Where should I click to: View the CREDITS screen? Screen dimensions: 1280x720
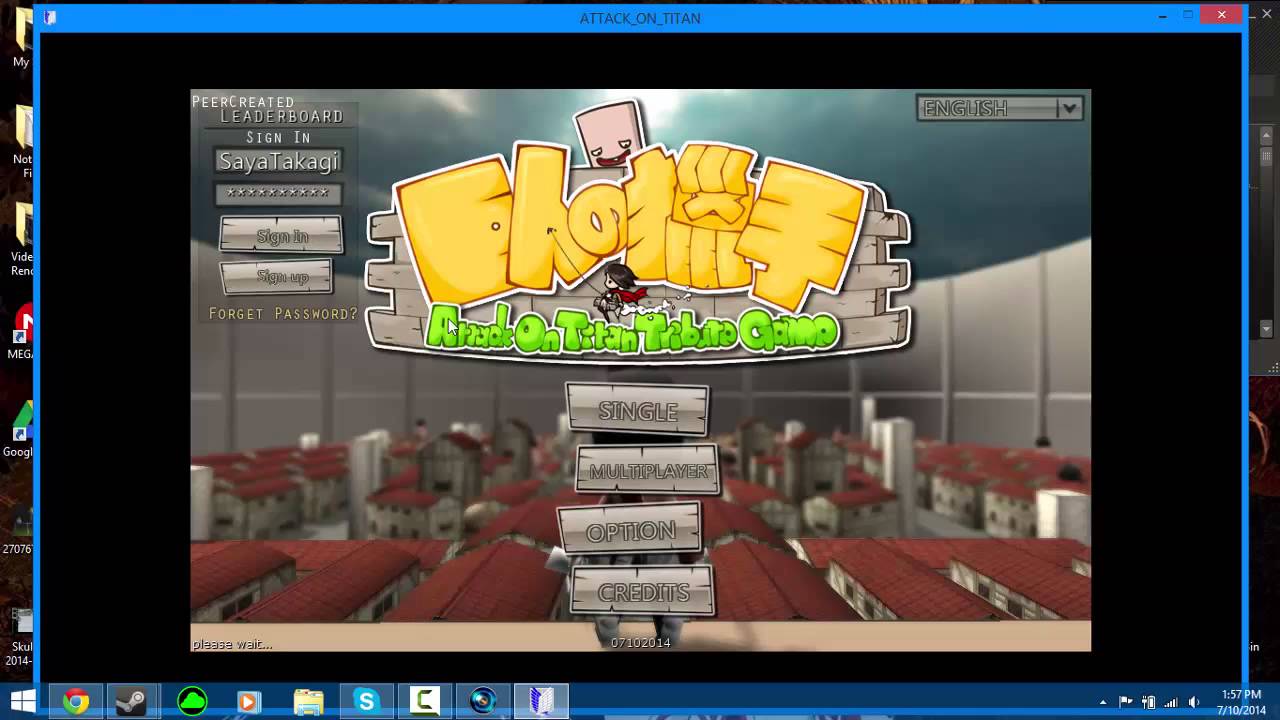tap(642, 592)
